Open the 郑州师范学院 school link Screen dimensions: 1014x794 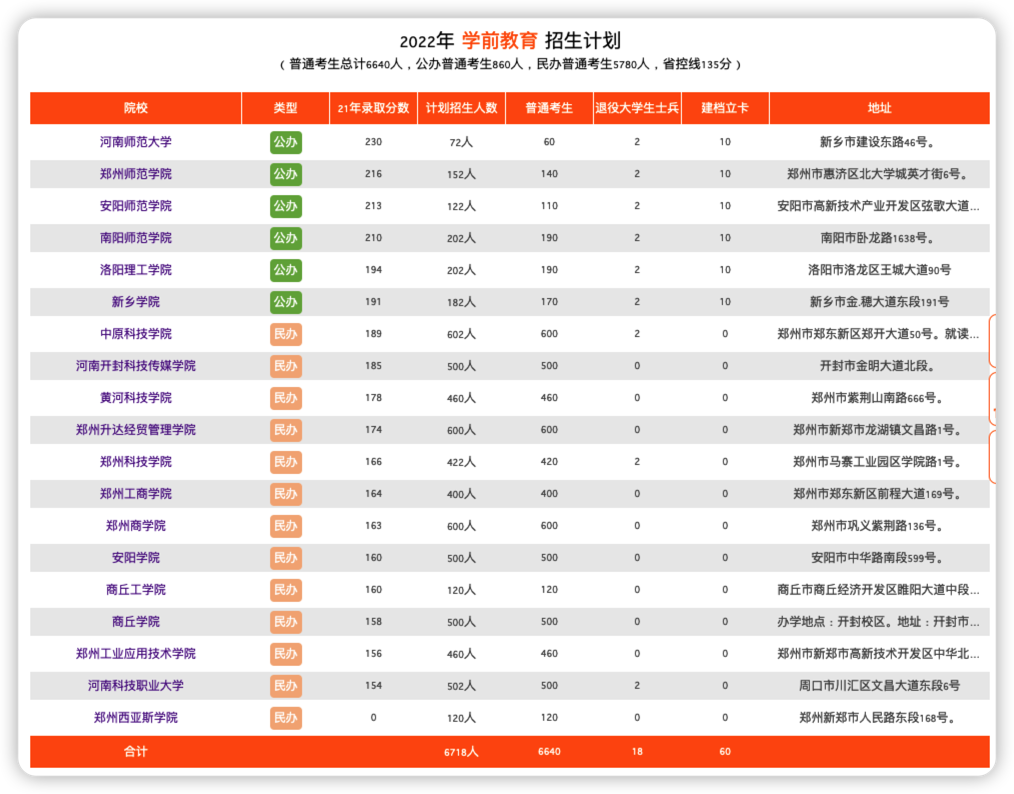pyautogui.click(x=135, y=174)
